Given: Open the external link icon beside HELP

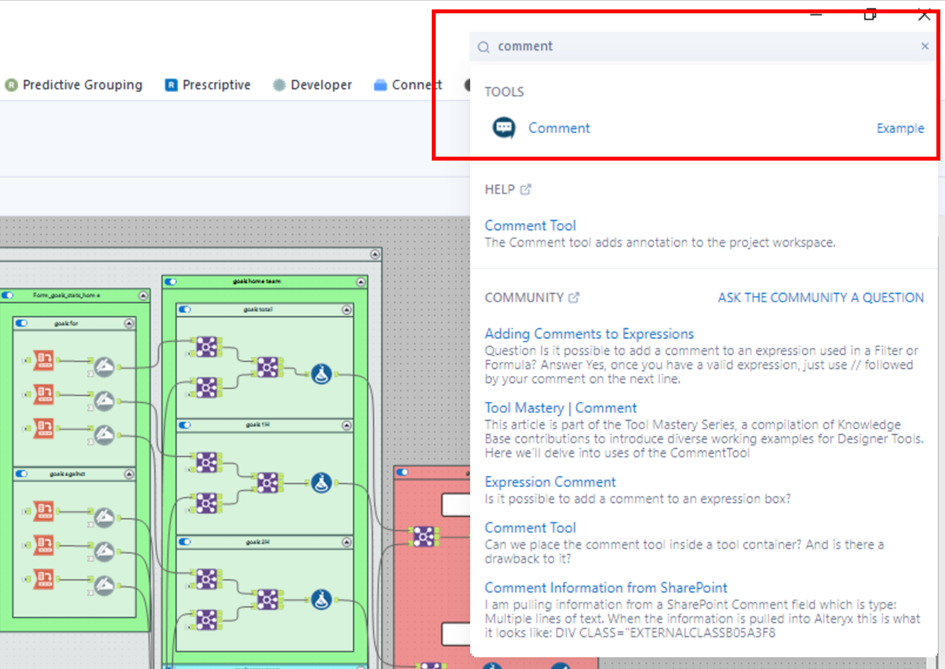Looking at the screenshot, I should [526, 189].
